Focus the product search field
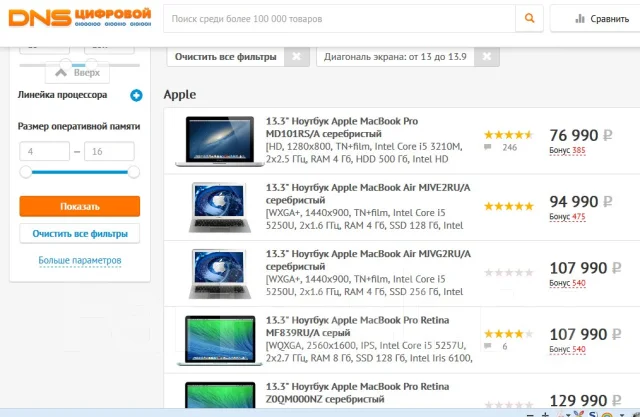This screenshot has height=417, width=640. click(340, 18)
